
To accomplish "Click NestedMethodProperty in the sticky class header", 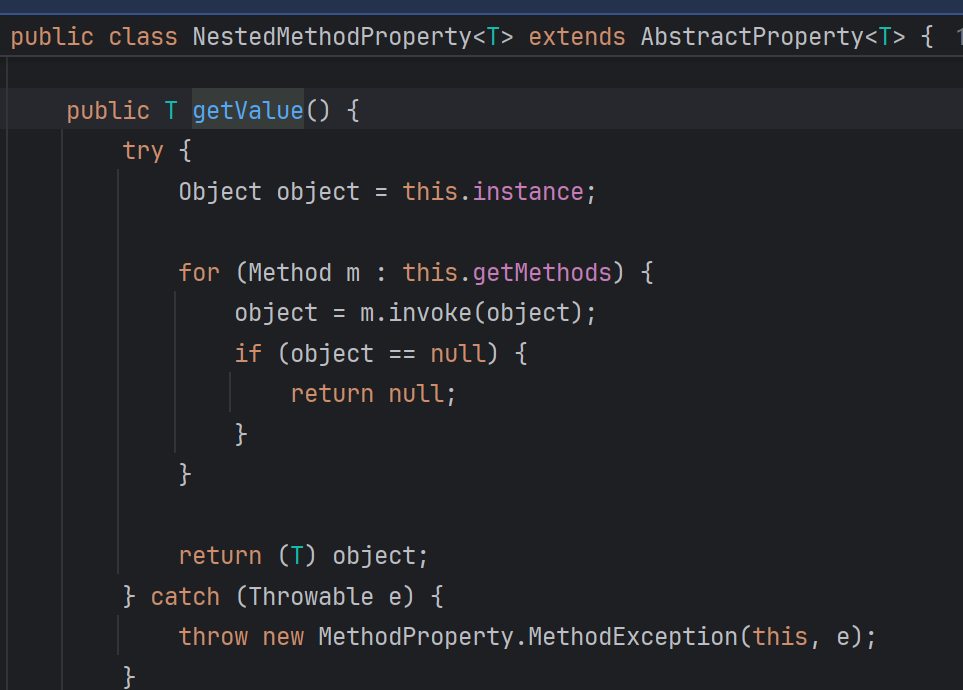I will pyautogui.click(x=332, y=37).
